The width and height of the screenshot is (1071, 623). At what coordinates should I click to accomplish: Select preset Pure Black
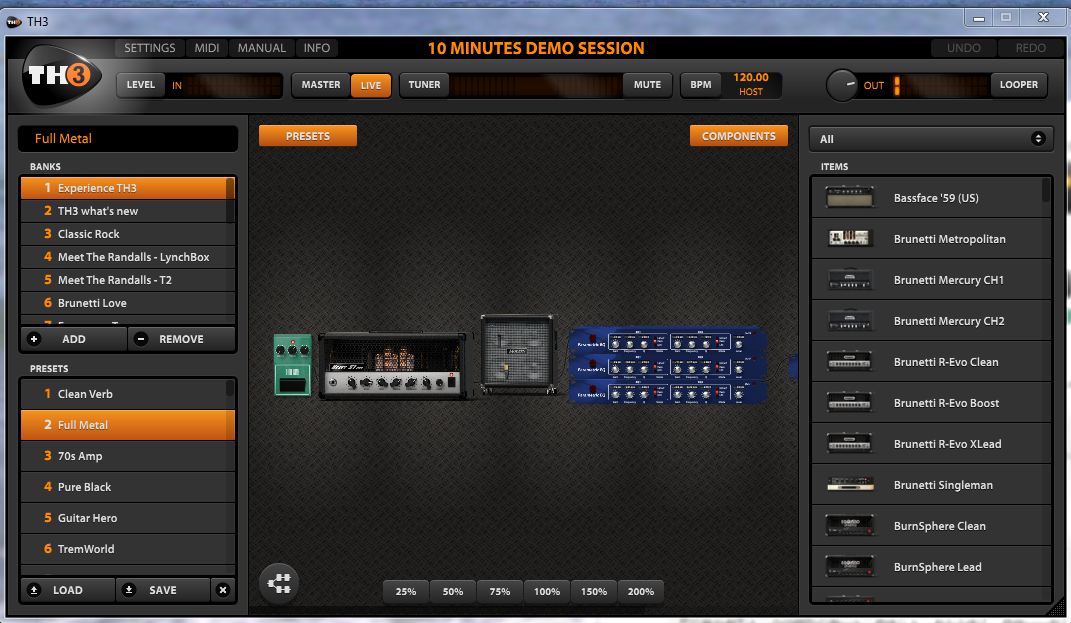tap(127, 486)
